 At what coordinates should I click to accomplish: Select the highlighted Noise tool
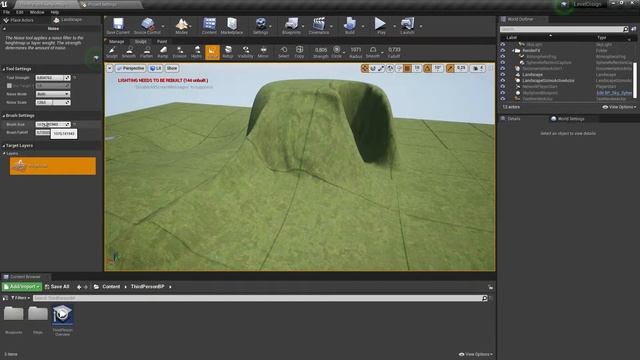[x=212, y=52]
